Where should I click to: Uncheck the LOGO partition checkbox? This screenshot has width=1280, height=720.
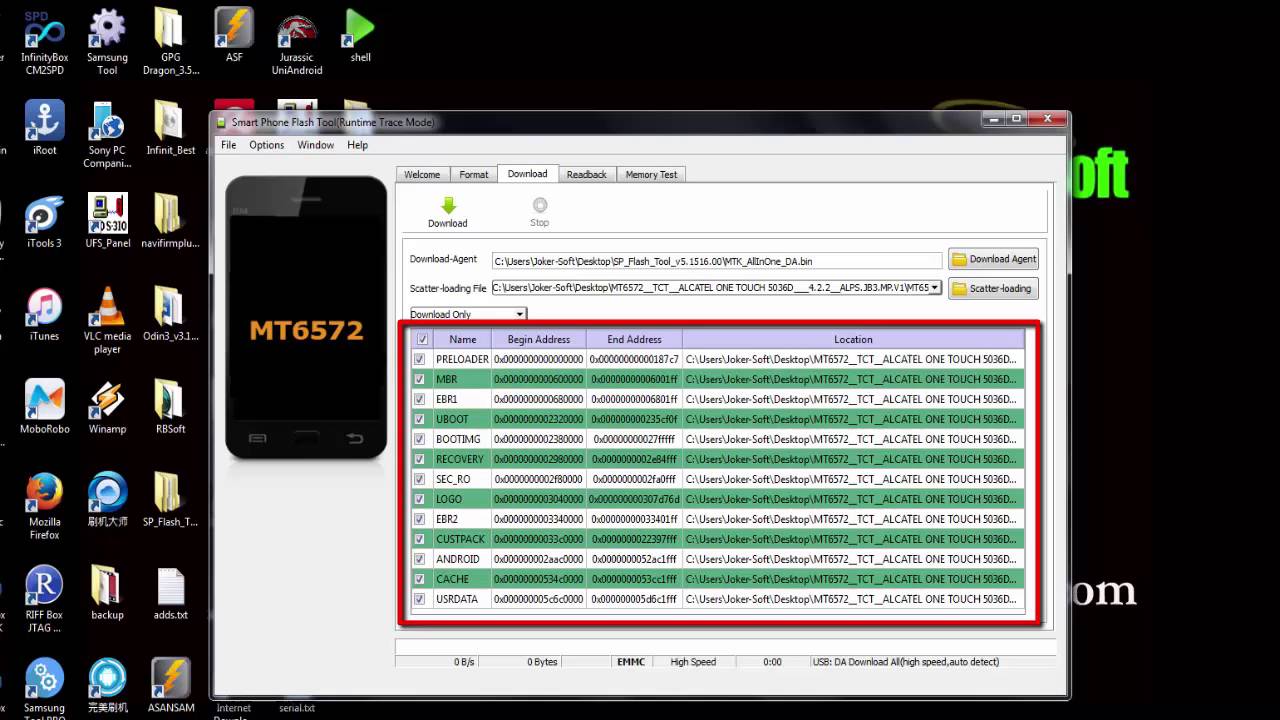click(x=419, y=499)
